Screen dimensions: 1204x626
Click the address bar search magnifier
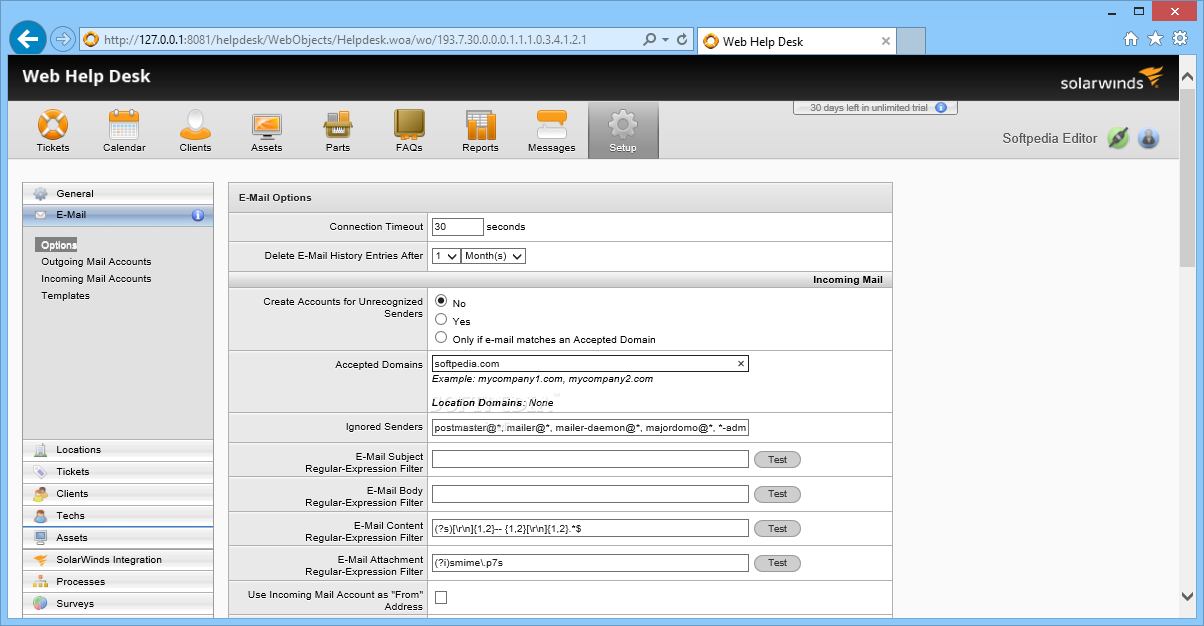[650, 40]
